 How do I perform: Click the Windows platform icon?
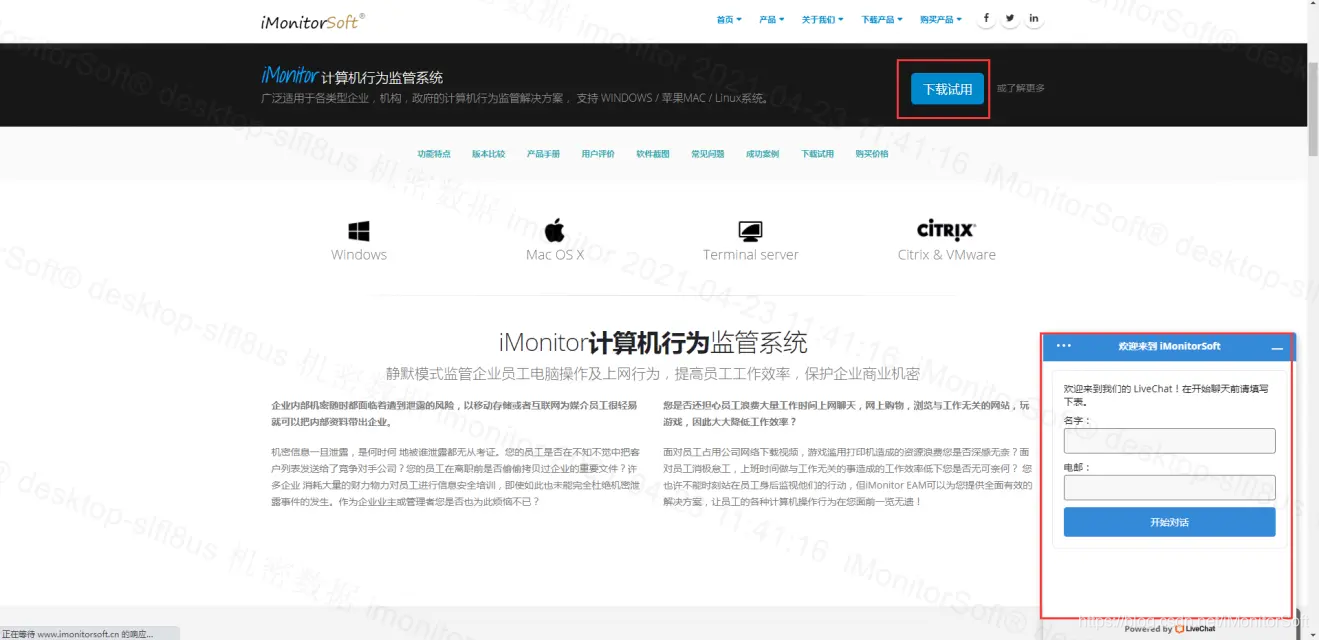359,231
